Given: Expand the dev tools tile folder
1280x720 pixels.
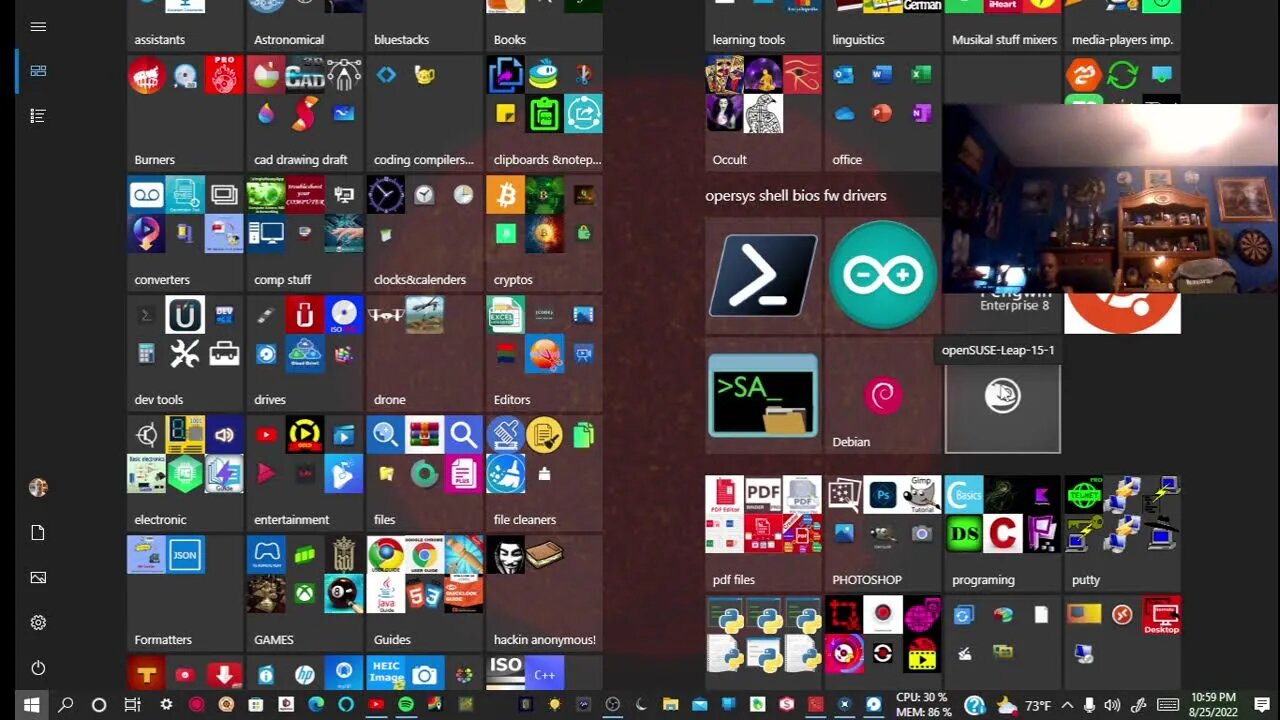Looking at the screenshot, I should 185,352.
